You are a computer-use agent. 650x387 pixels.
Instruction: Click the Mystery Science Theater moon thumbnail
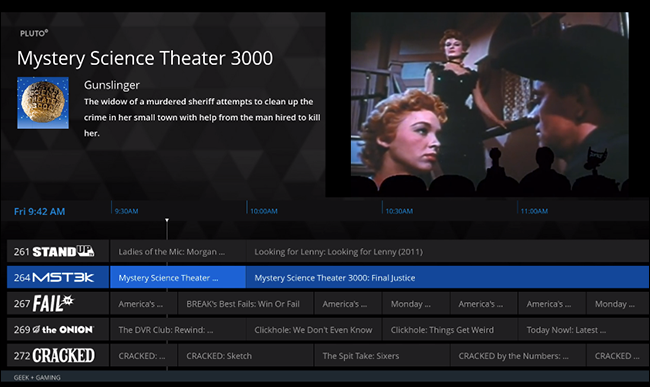(43, 103)
